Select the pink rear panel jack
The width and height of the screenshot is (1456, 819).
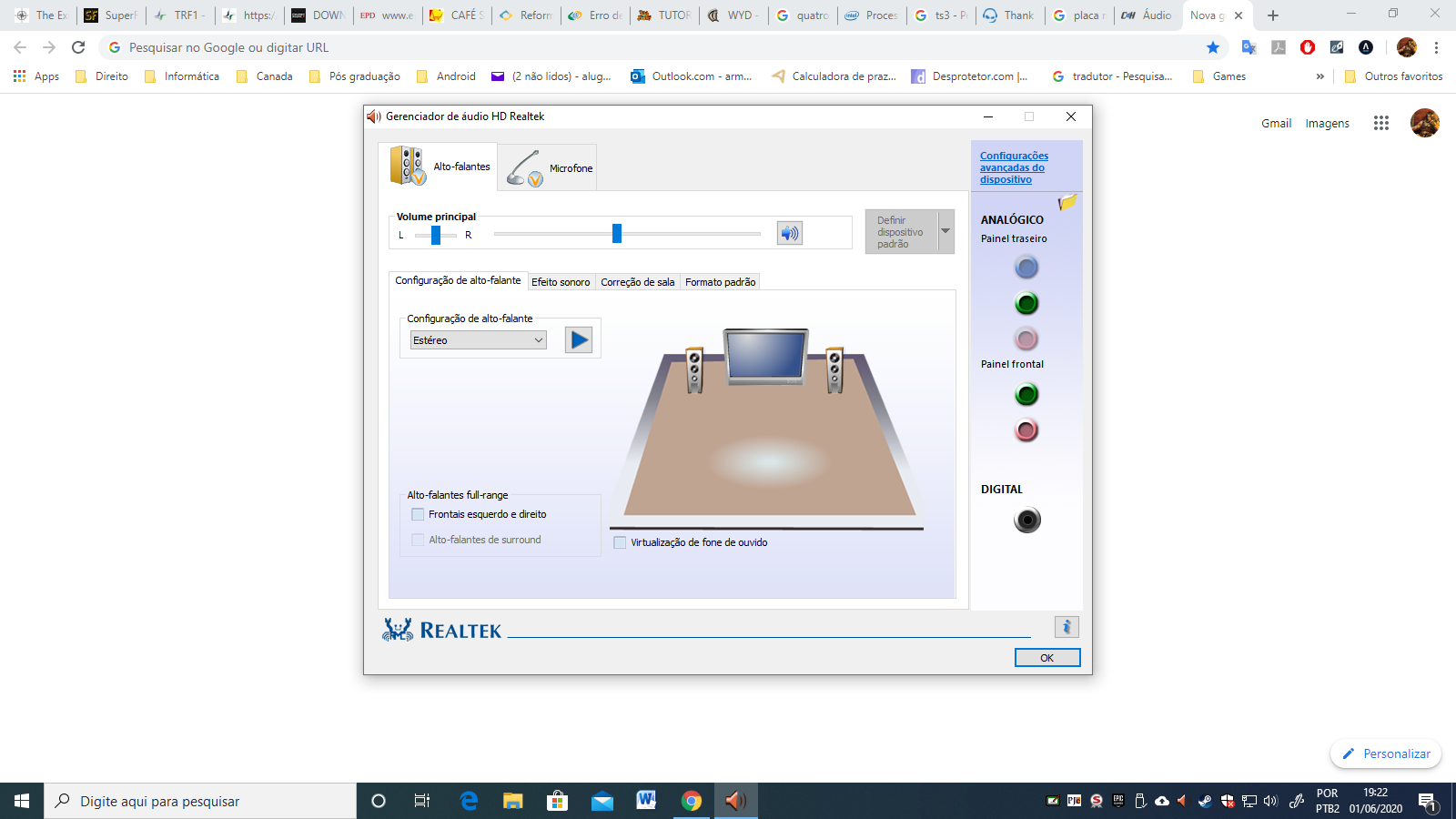pyautogui.click(x=1026, y=339)
